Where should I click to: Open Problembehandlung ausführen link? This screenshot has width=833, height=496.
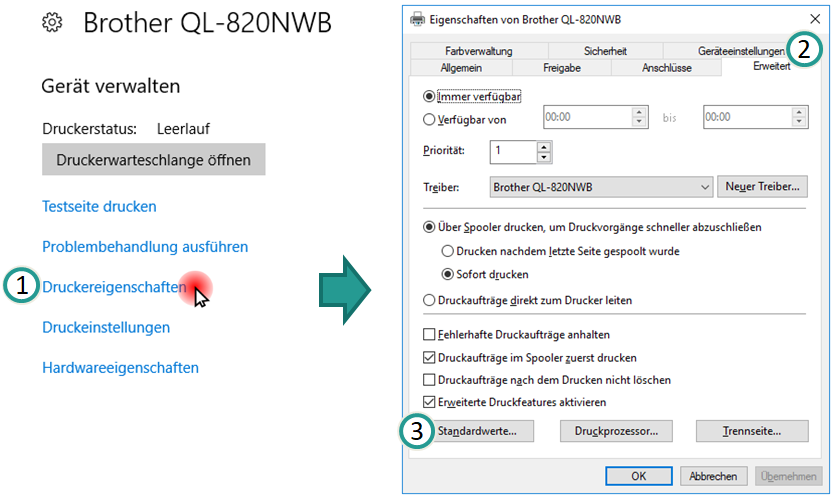tap(145, 247)
